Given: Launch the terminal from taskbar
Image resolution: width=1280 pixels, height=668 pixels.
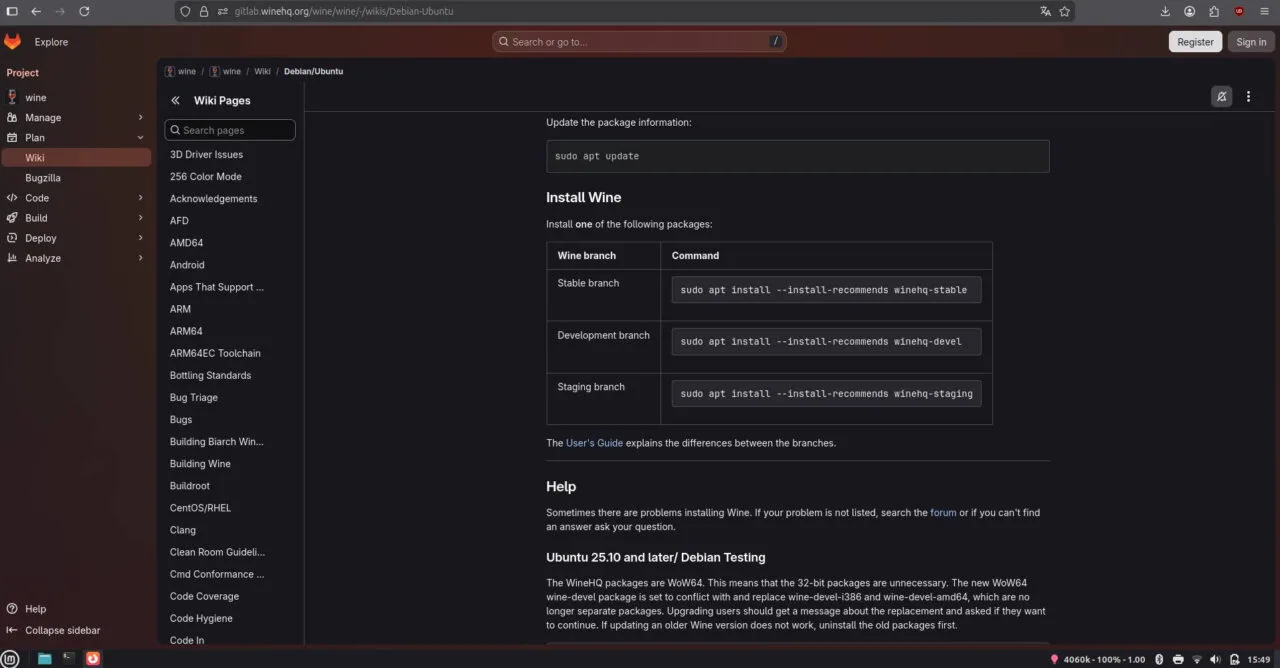Looking at the screenshot, I should coord(68,658).
